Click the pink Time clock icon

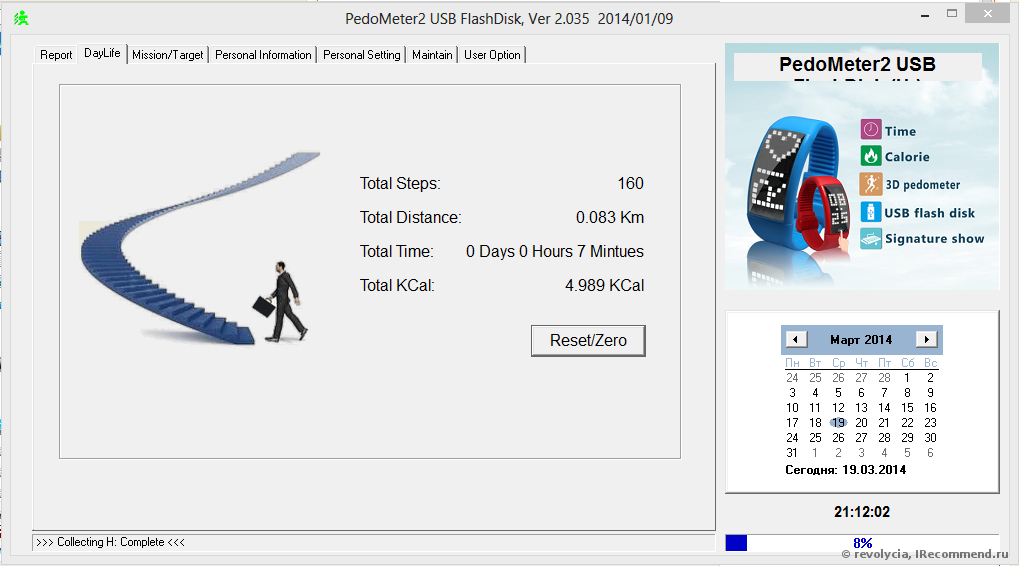871,129
